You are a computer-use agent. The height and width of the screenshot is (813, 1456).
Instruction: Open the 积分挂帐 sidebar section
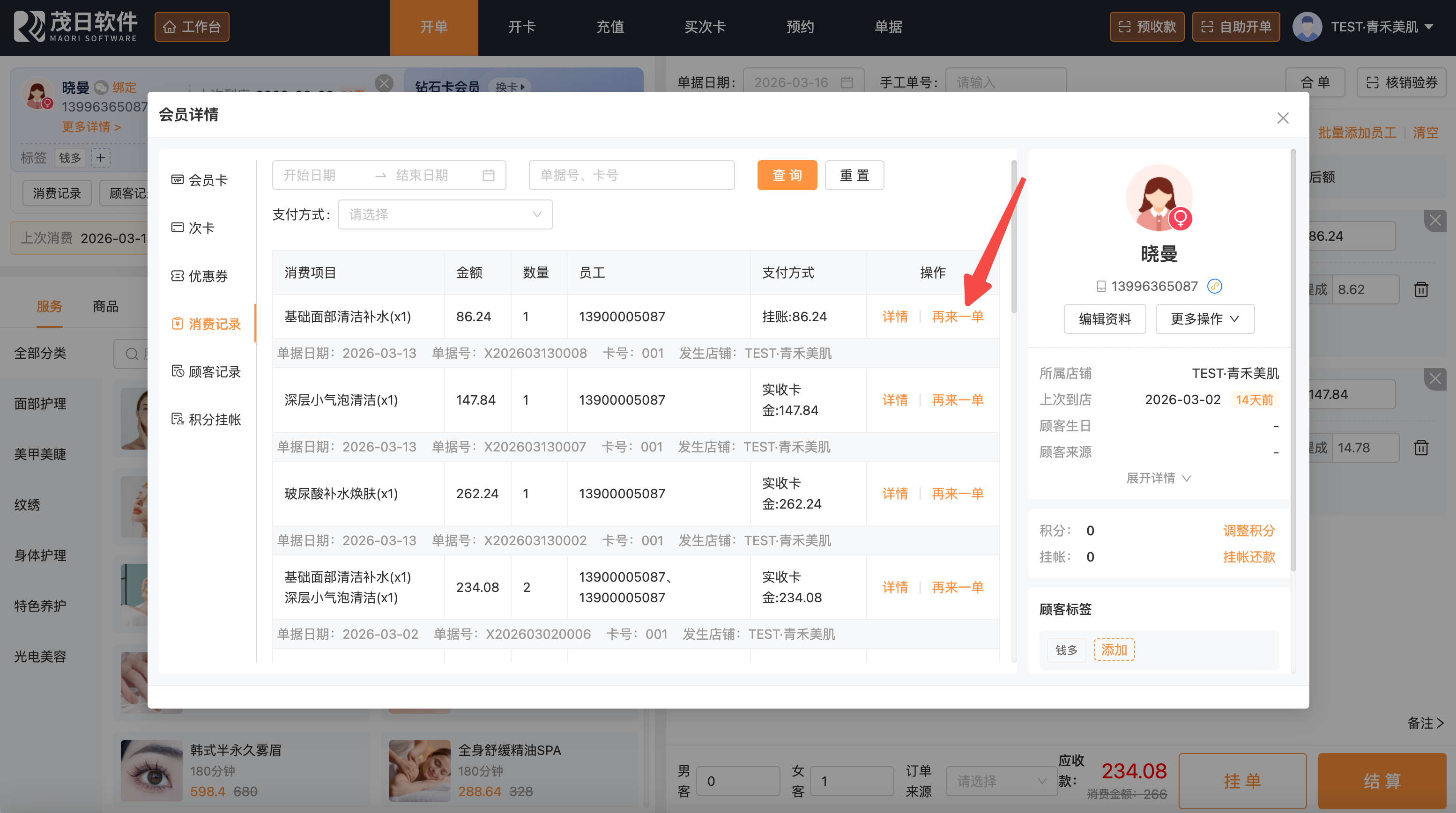click(x=206, y=419)
